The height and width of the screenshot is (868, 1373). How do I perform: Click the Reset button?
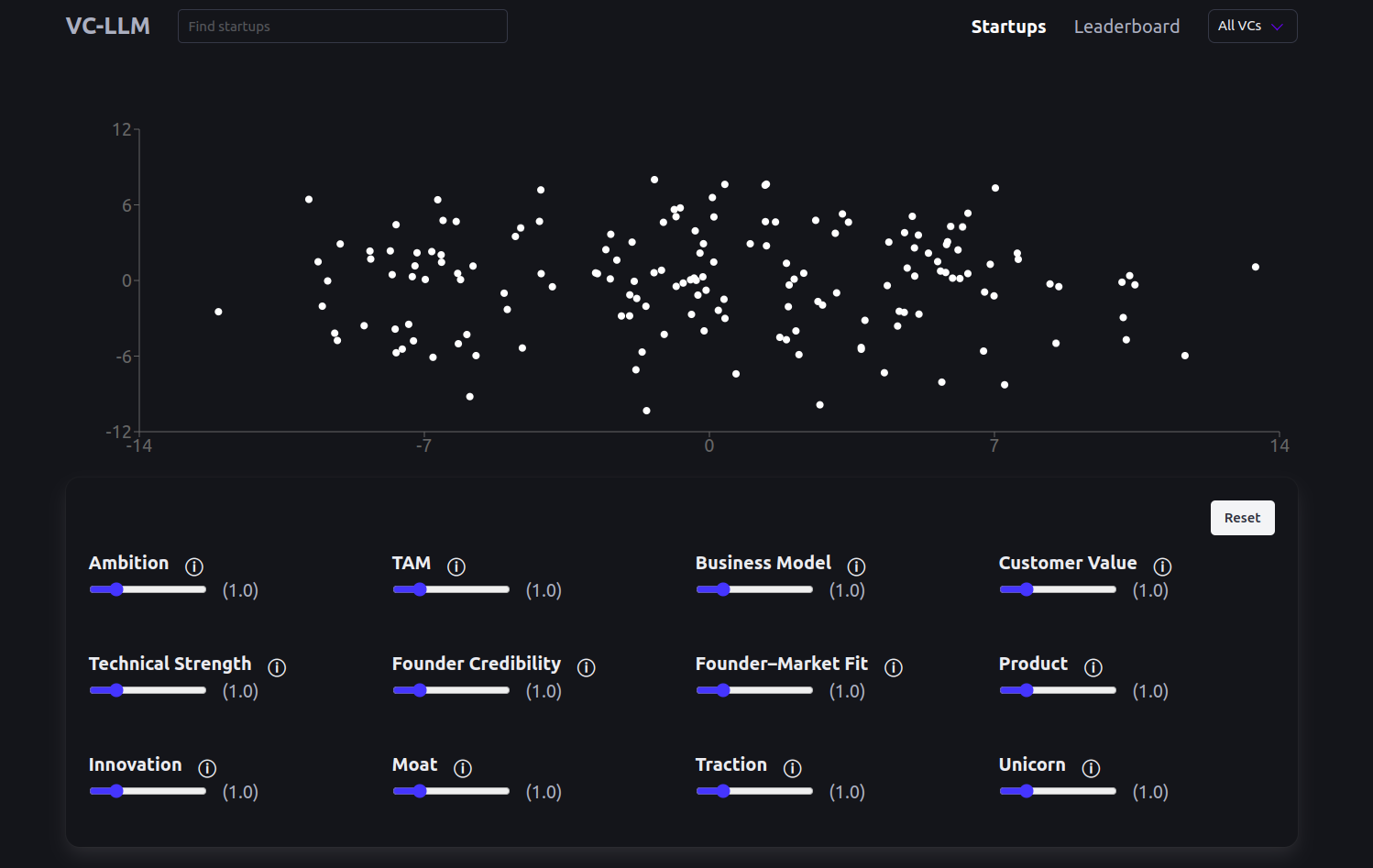1242,518
